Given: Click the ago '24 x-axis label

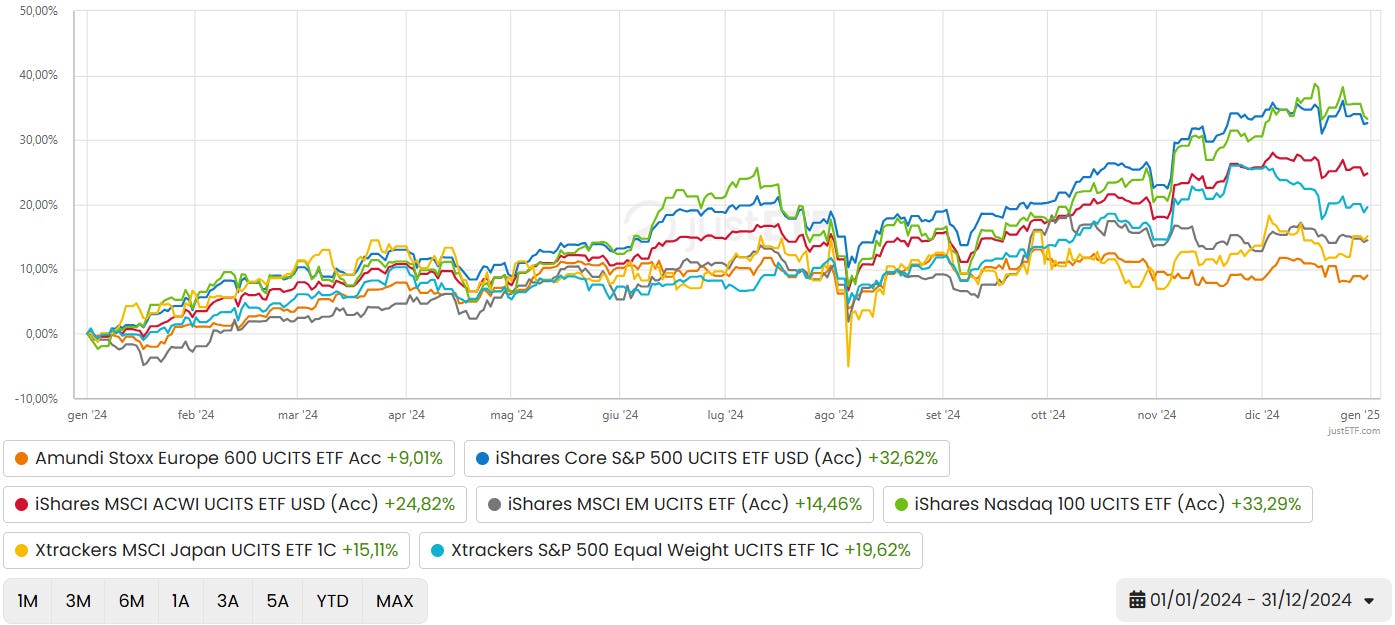Looking at the screenshot, I should pos(833,414).
